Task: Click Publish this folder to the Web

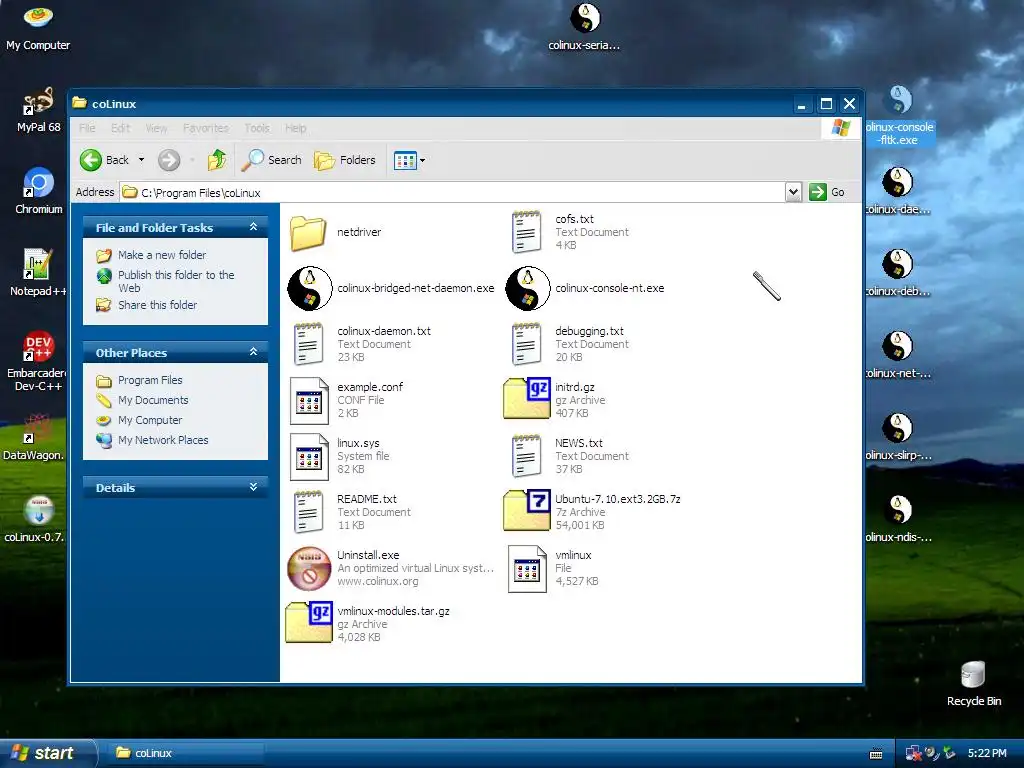Action: pyautogui.click(x=176, y=281)
